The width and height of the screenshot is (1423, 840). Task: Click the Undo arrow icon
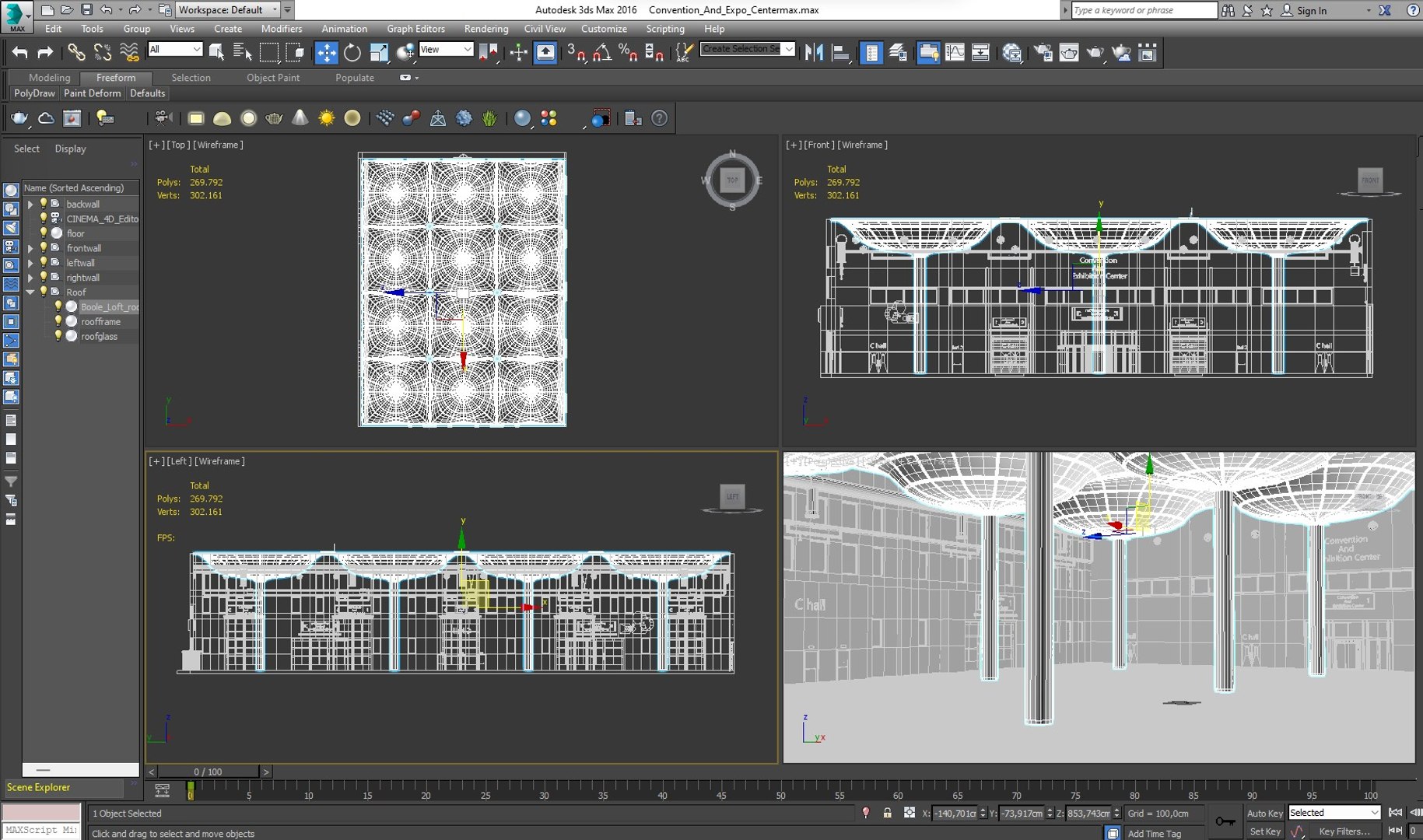pyautogui.click(x=19, y=52)
